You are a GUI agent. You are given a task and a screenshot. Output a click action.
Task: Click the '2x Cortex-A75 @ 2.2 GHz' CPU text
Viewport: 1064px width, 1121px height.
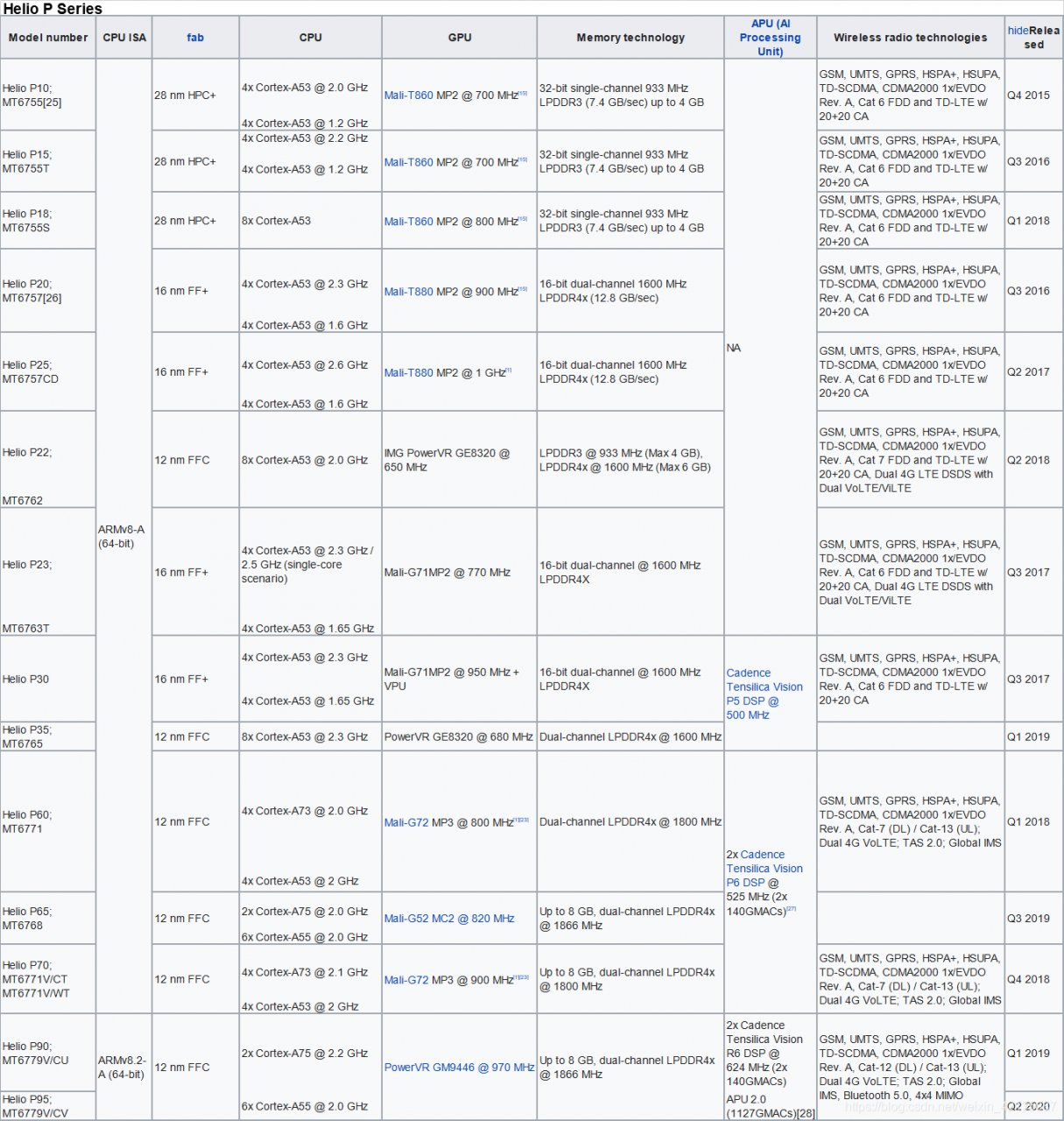(305, 1054)
